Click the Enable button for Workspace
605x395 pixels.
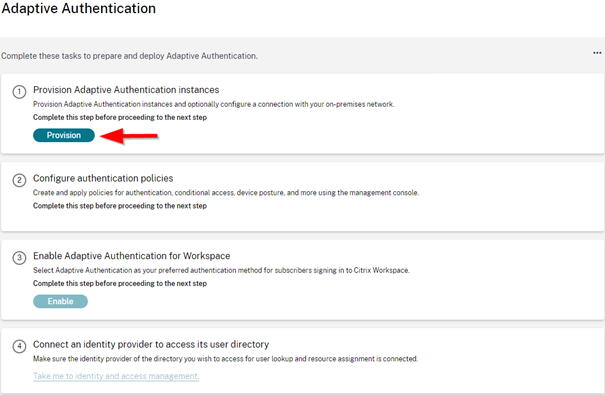pyautogui.click(x=60, y=301)
